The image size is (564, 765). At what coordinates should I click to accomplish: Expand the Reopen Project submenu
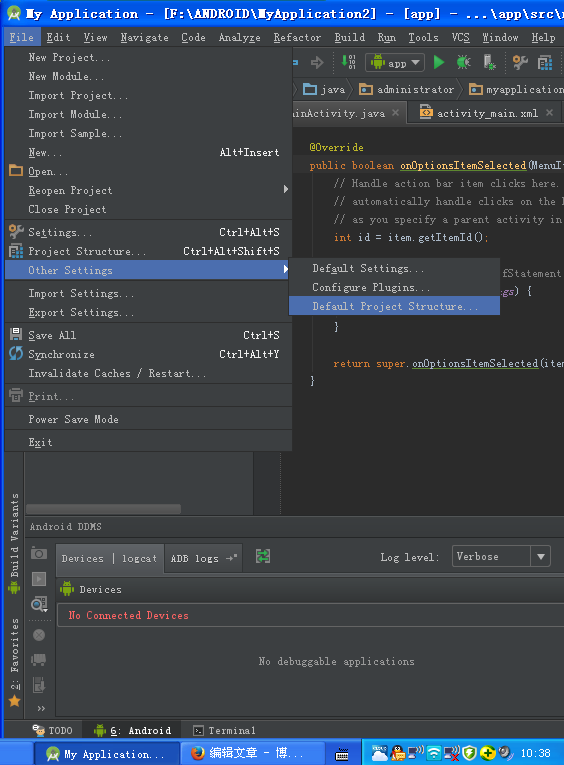148,190
